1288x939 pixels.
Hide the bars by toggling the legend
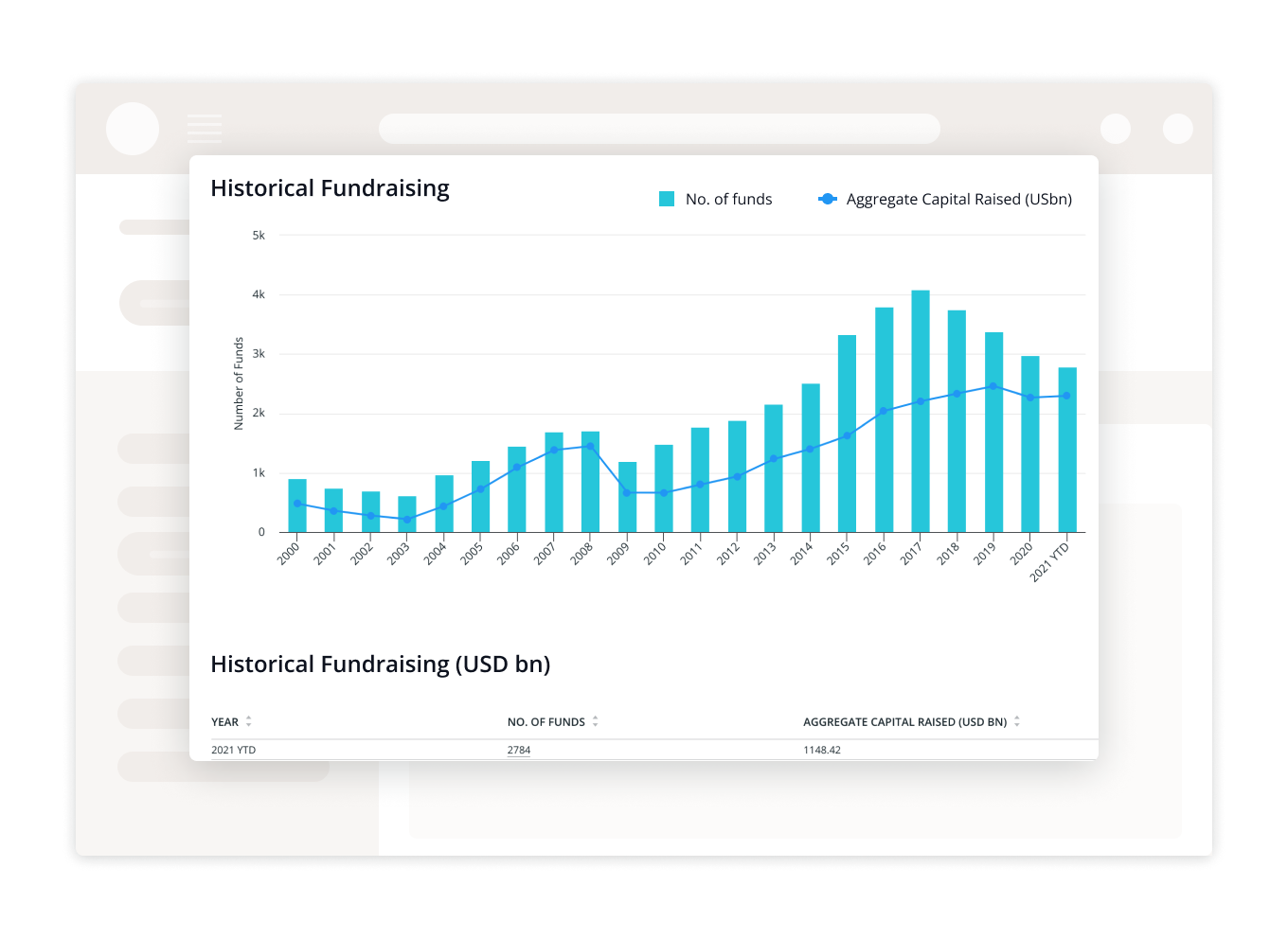tap(715, 199)
